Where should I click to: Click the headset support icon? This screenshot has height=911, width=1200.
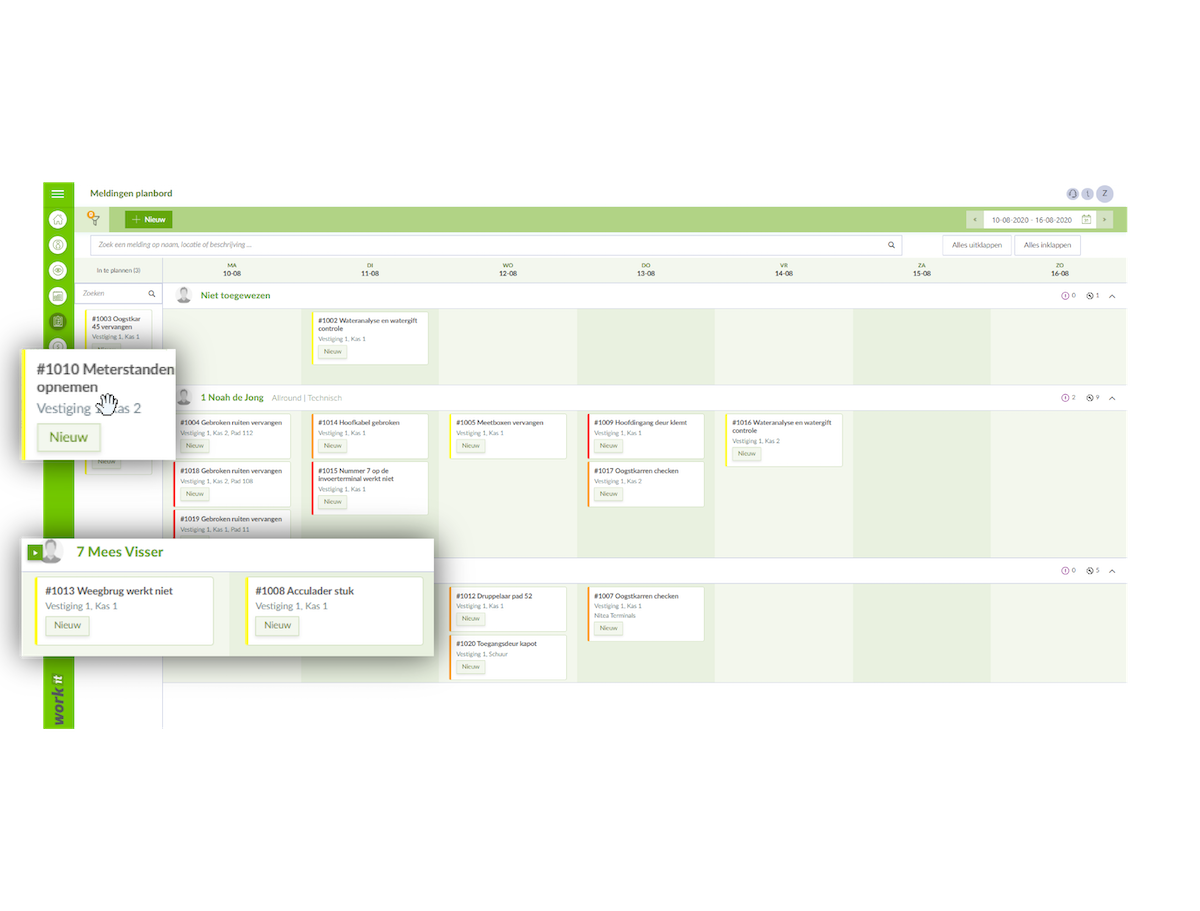click(x=1072, y=194)
